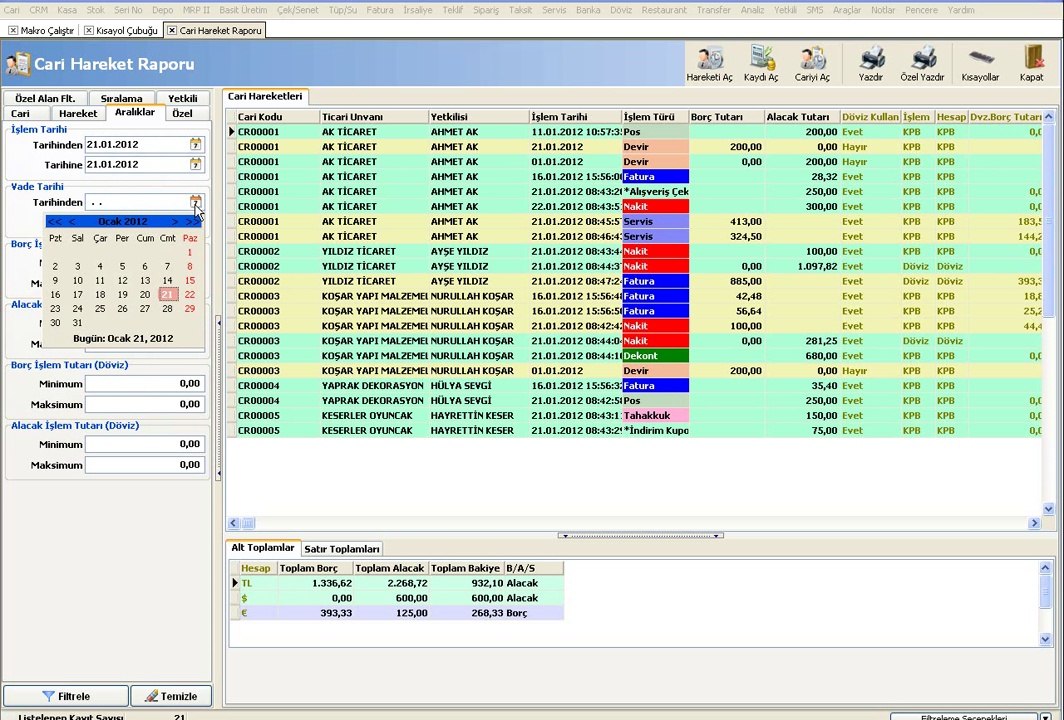Open calendar for İşlem Tarihi Tarihine

click(x=195, y=164)
